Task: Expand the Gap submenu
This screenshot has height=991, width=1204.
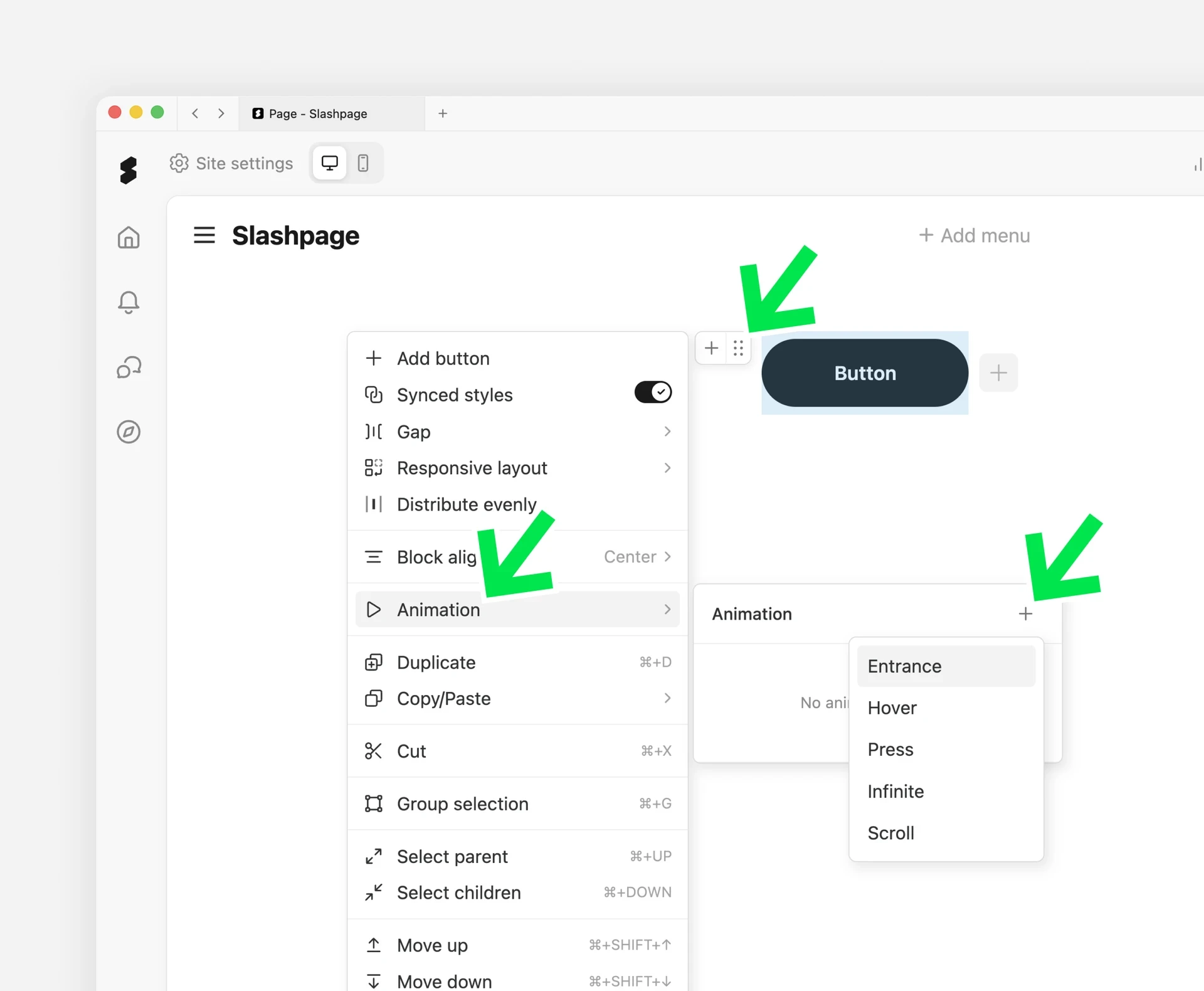Action: [517, 432]
